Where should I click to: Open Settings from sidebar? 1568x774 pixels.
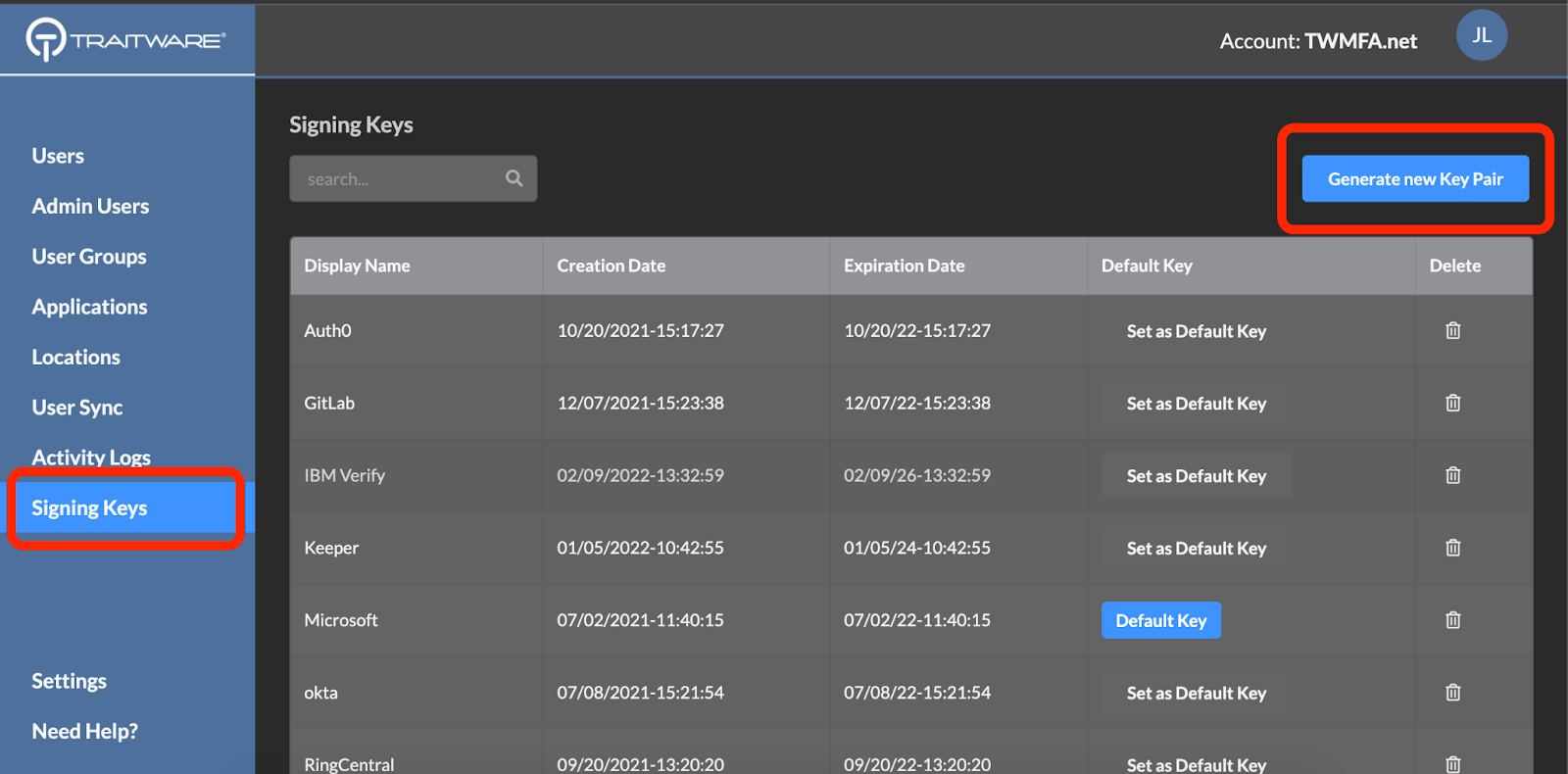tap(69, 681)
